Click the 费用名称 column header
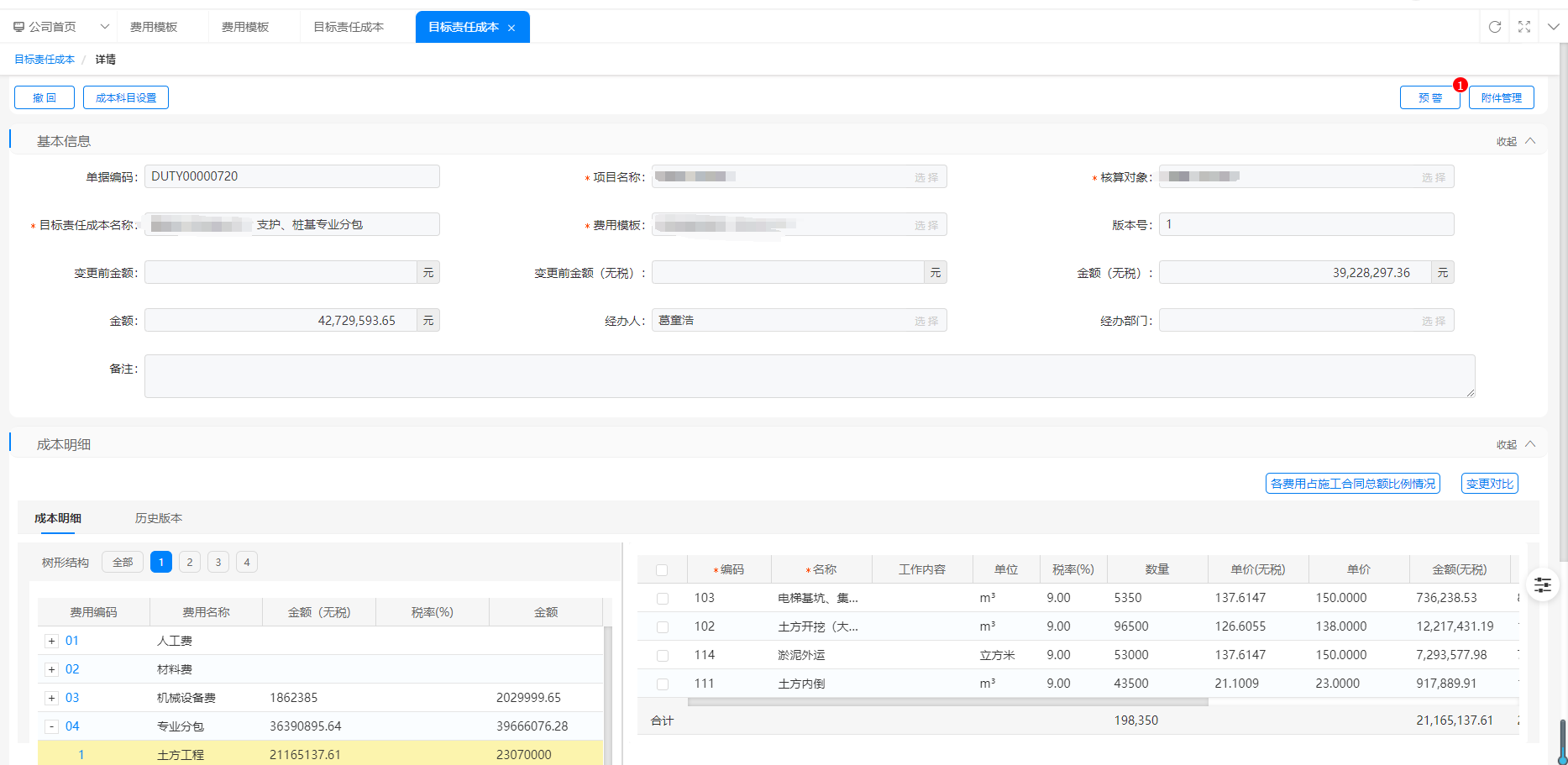Screen dimensions: 1568x765 pos(206,612)
